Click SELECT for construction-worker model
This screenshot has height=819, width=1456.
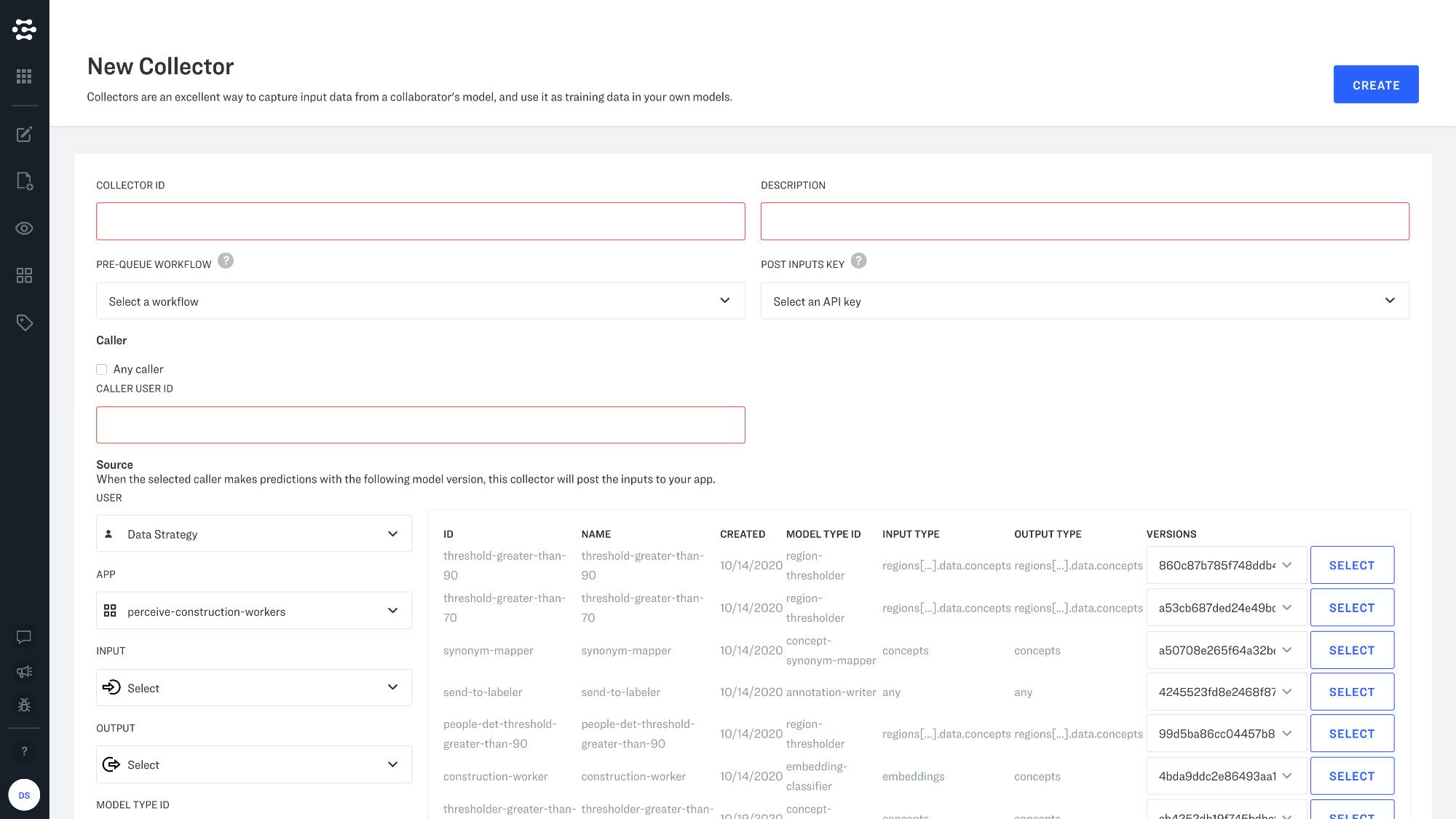[x=1351, y=776]
